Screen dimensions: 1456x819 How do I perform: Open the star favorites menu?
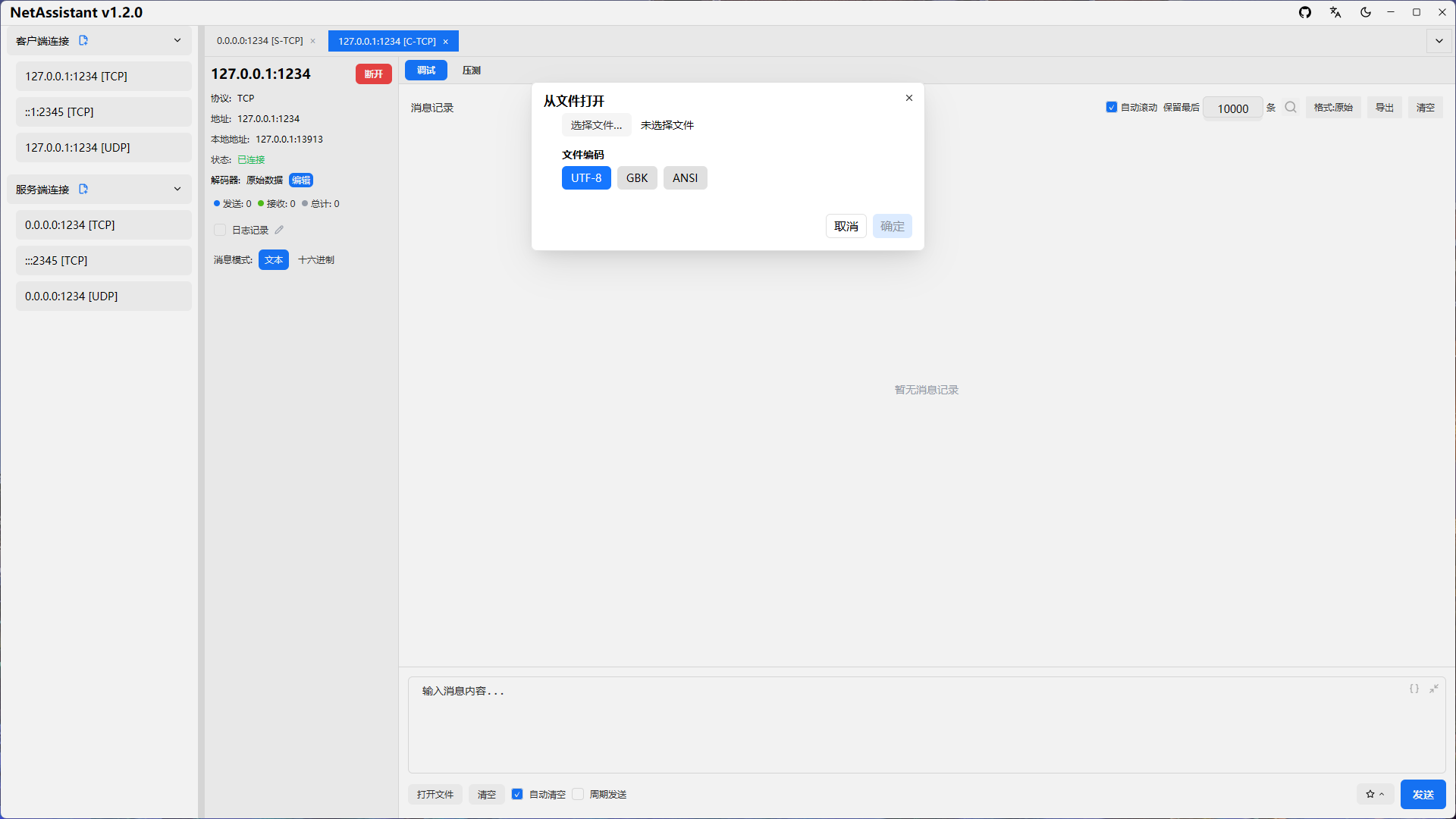click(1375, 794)
